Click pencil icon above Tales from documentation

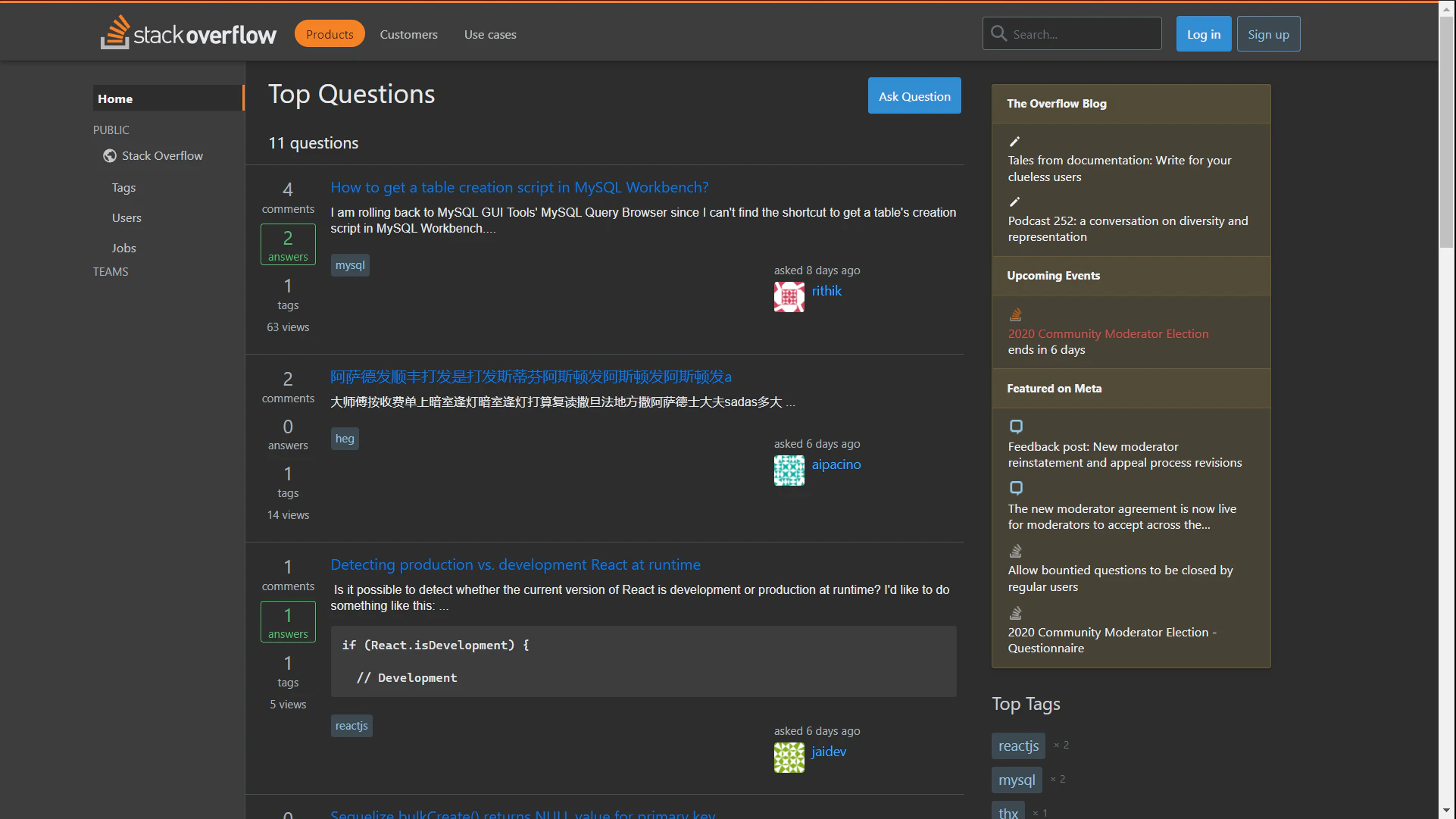tap(1014, 142)
